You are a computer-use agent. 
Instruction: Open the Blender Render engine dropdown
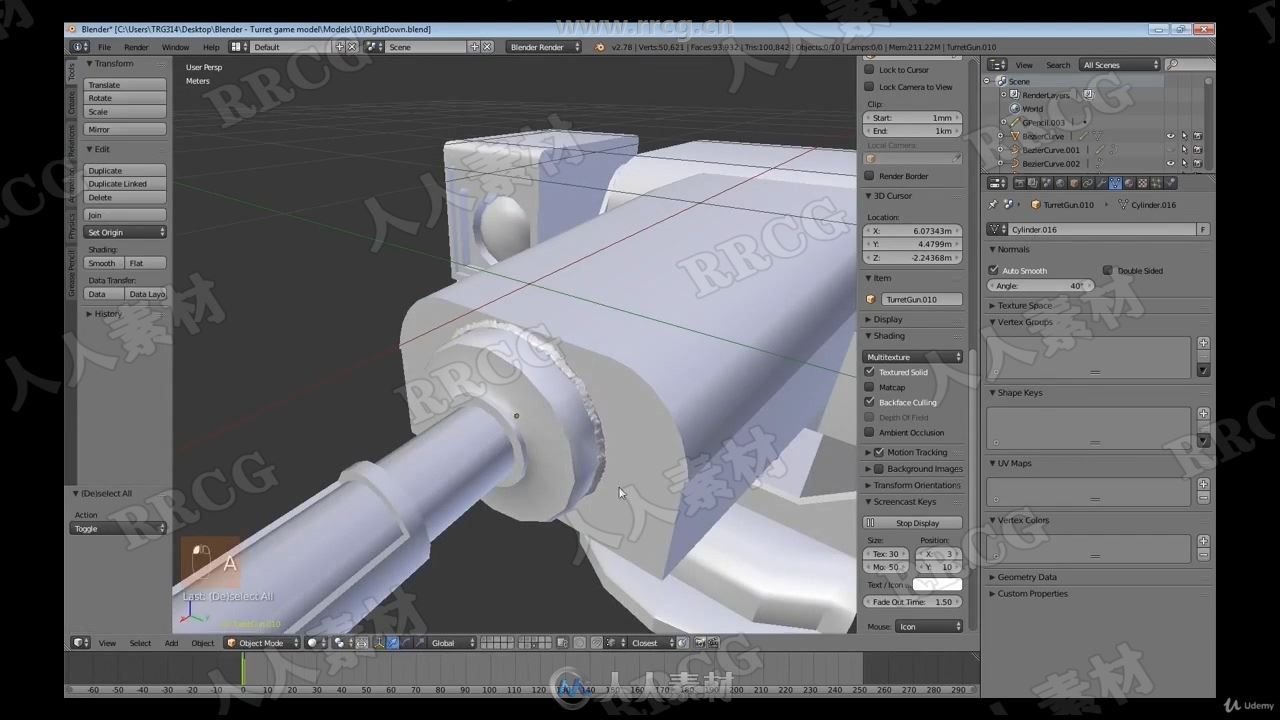click(545, 47)
